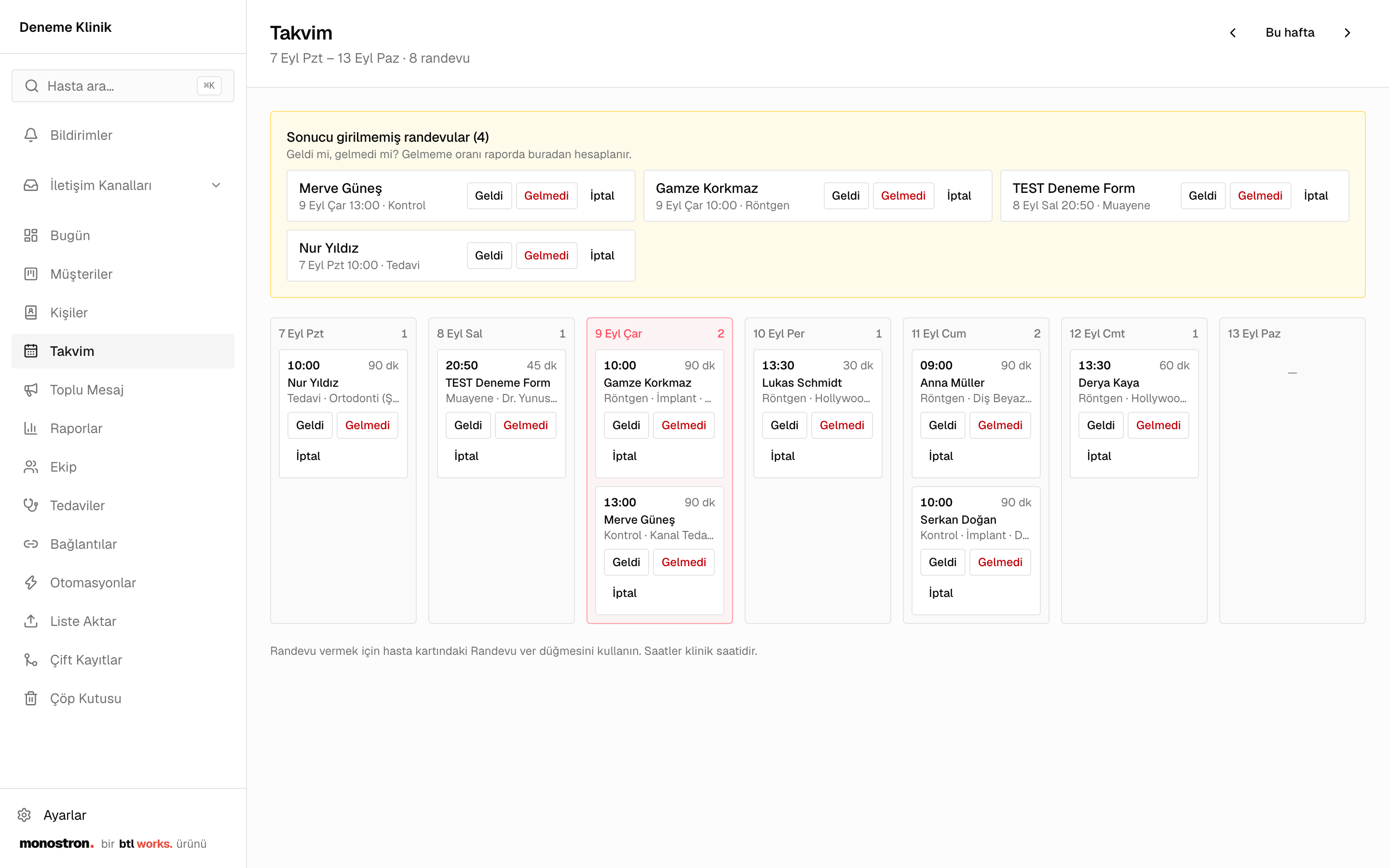Click the monostron logo in footer
1389x868 pixels.
tap(56, 843)
